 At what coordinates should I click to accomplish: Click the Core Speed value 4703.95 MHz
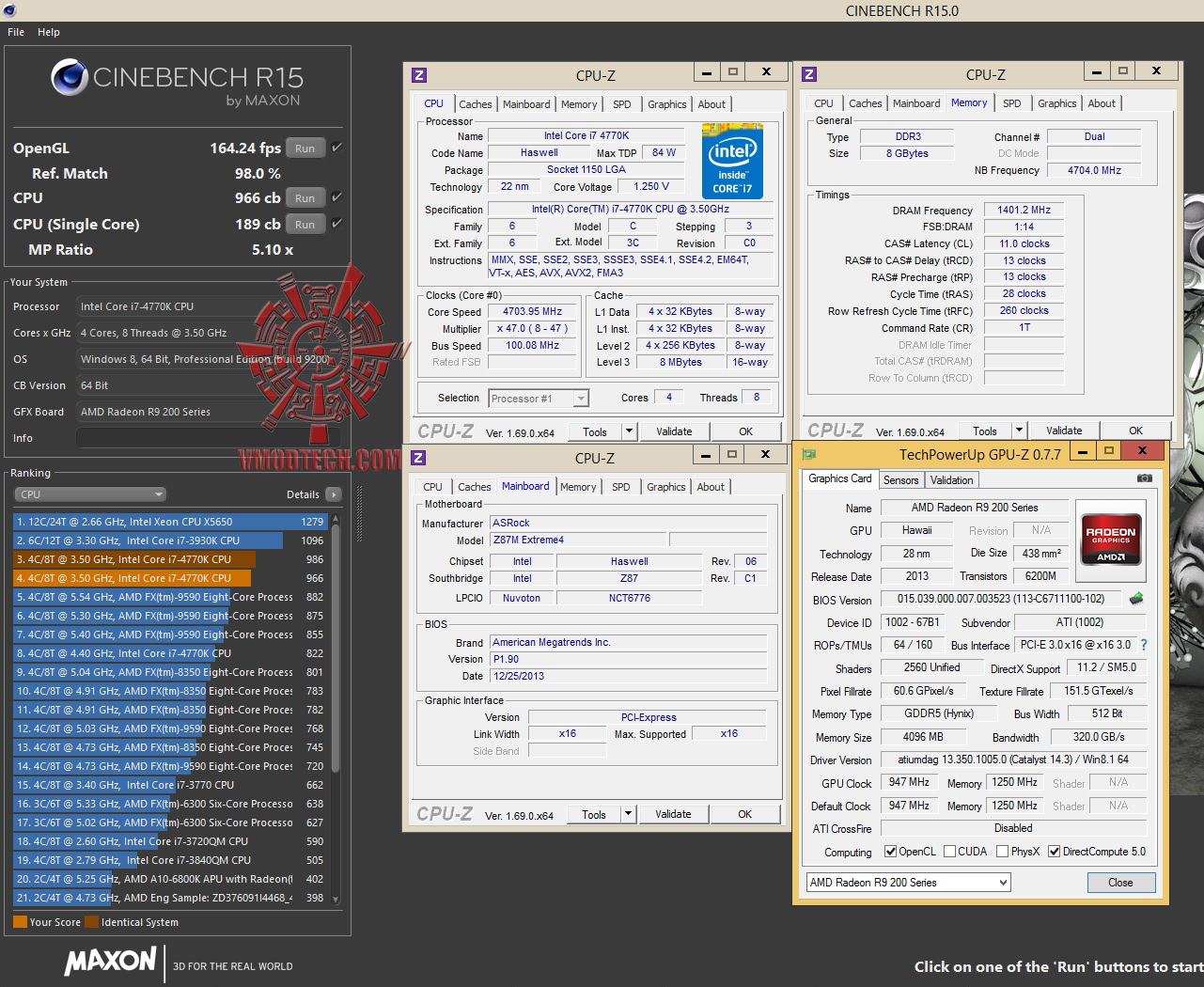533,312
